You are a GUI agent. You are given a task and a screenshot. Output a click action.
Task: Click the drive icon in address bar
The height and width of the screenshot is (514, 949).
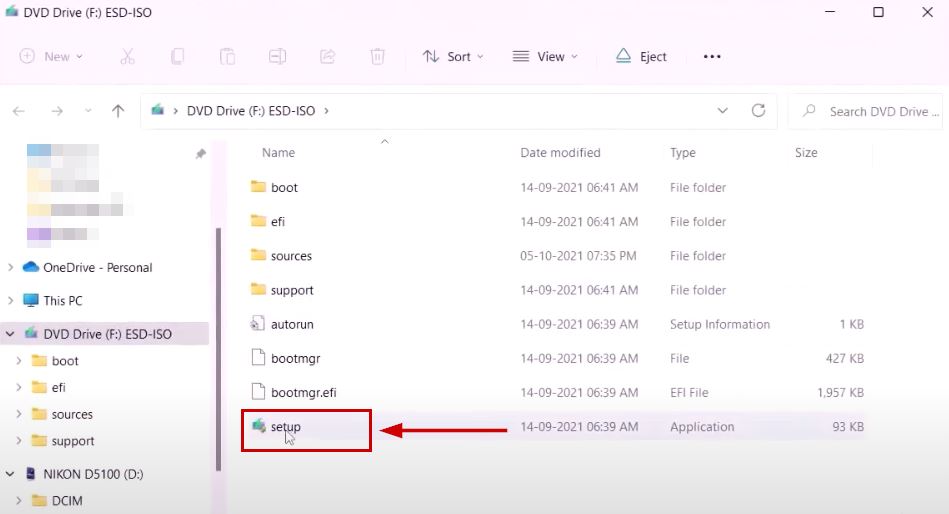pos(158,110)
